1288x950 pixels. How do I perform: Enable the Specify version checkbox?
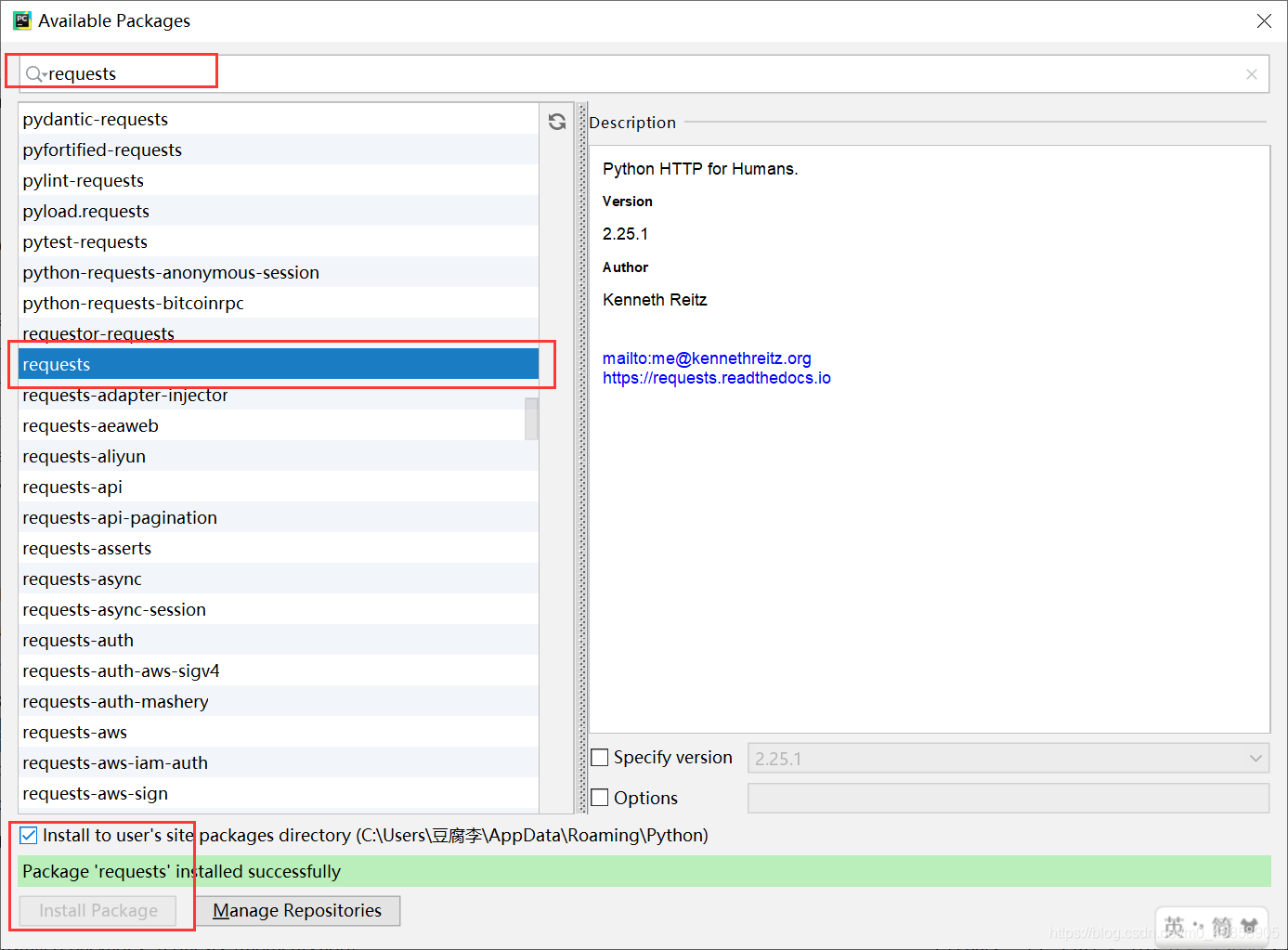tap(601, 758)
